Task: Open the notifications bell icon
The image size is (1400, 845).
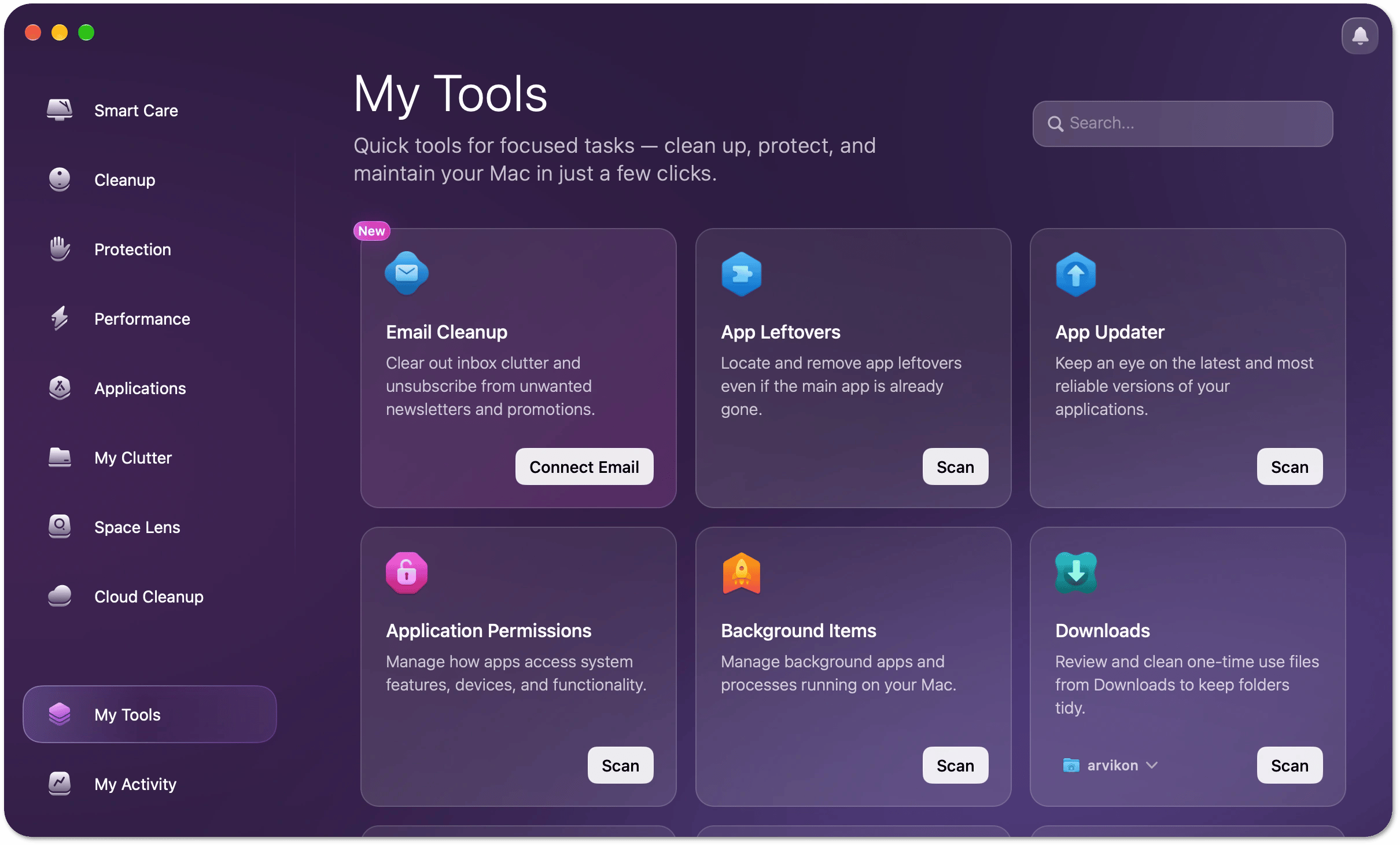Action: pos(1360,36)
